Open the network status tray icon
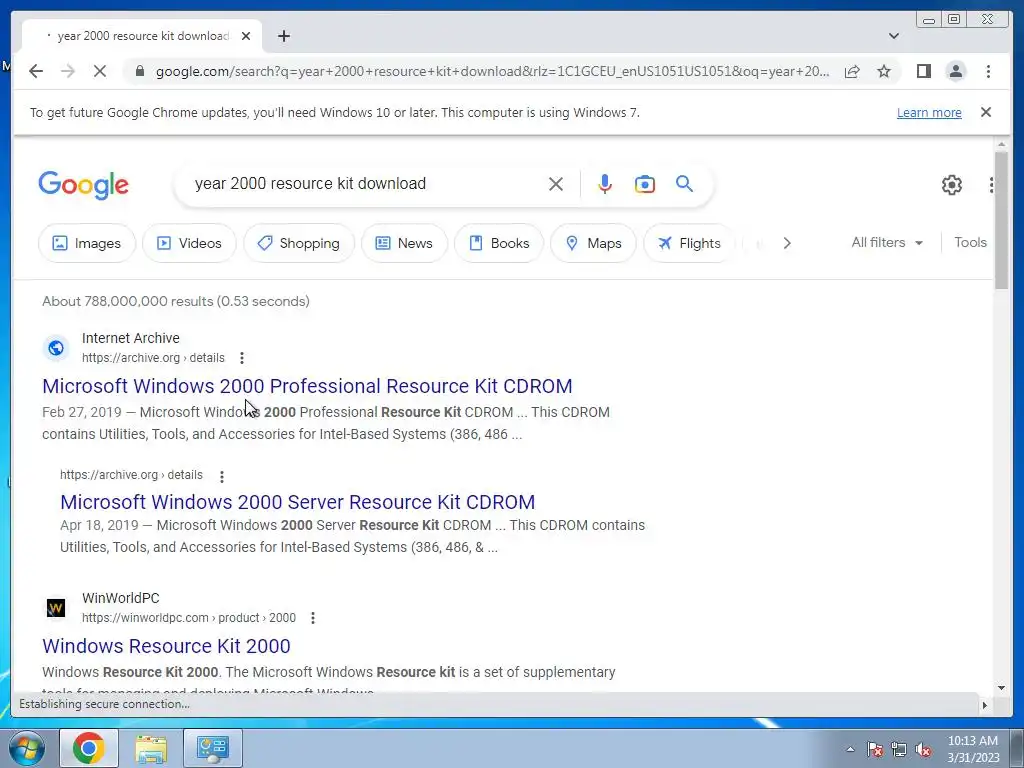 (x=899, y=749)
